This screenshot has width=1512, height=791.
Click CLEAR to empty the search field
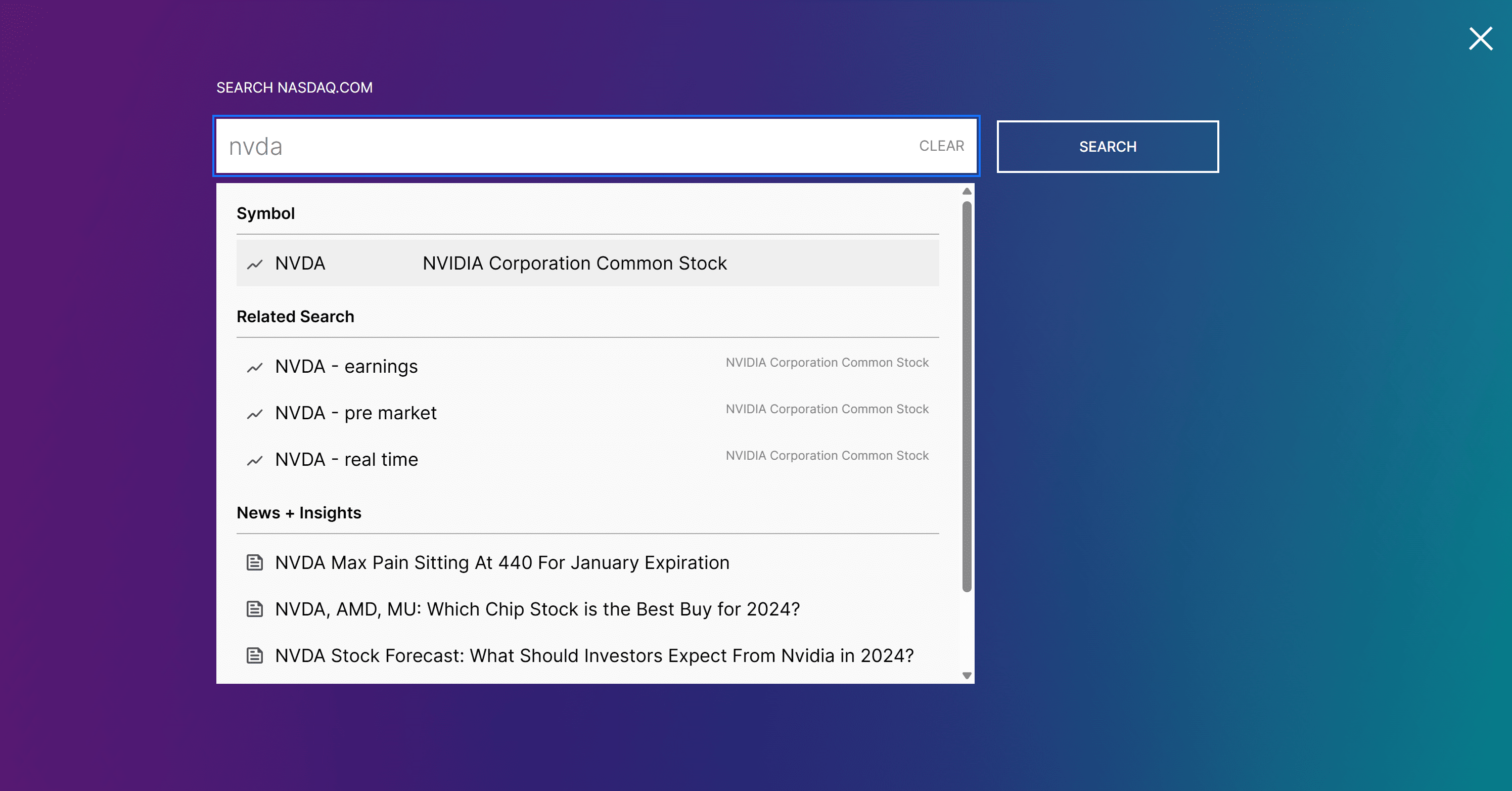pyautogui.click(x=941, y=146)
